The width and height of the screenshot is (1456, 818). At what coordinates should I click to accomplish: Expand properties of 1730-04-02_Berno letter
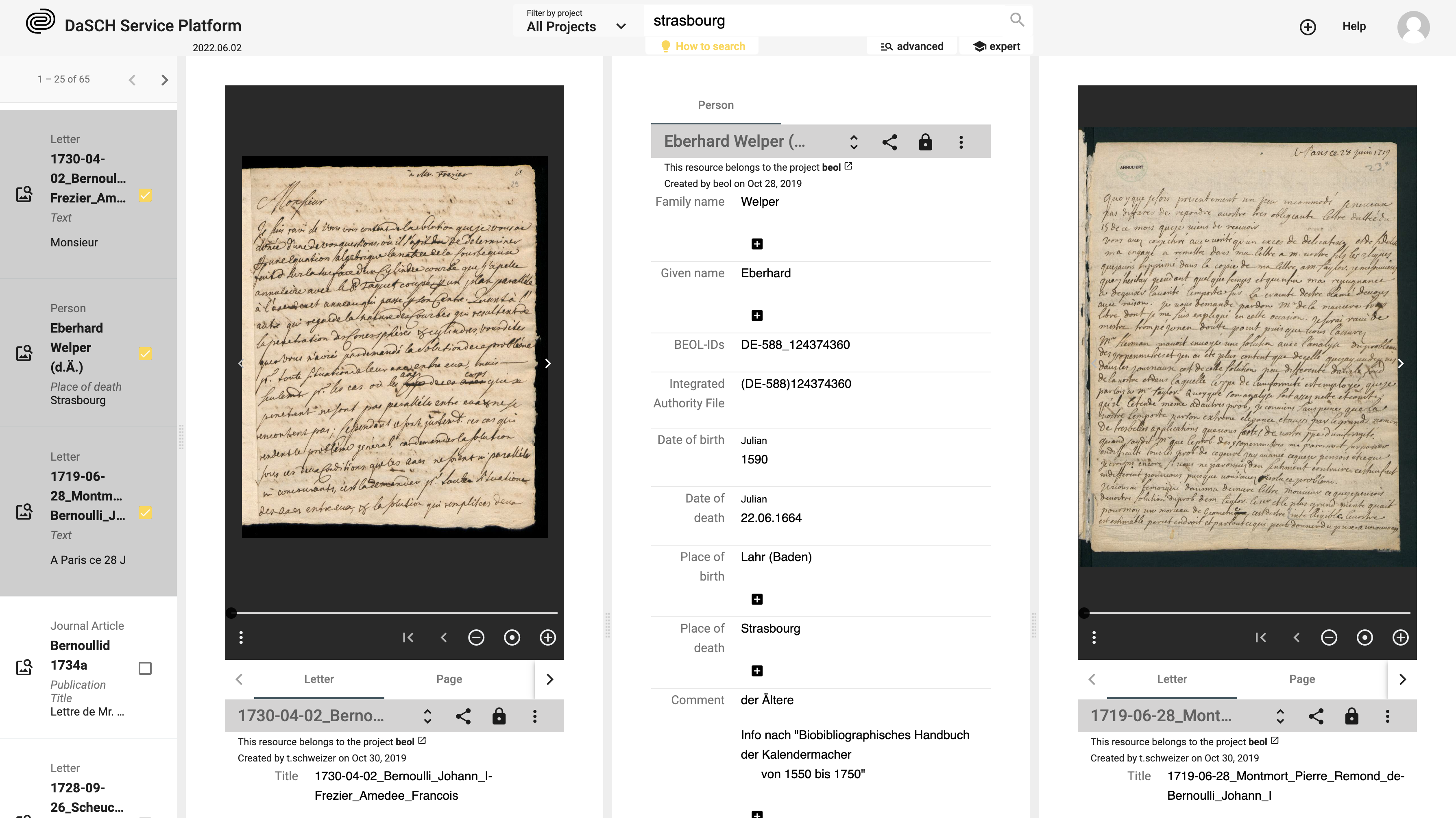click(x=427, y=716)
